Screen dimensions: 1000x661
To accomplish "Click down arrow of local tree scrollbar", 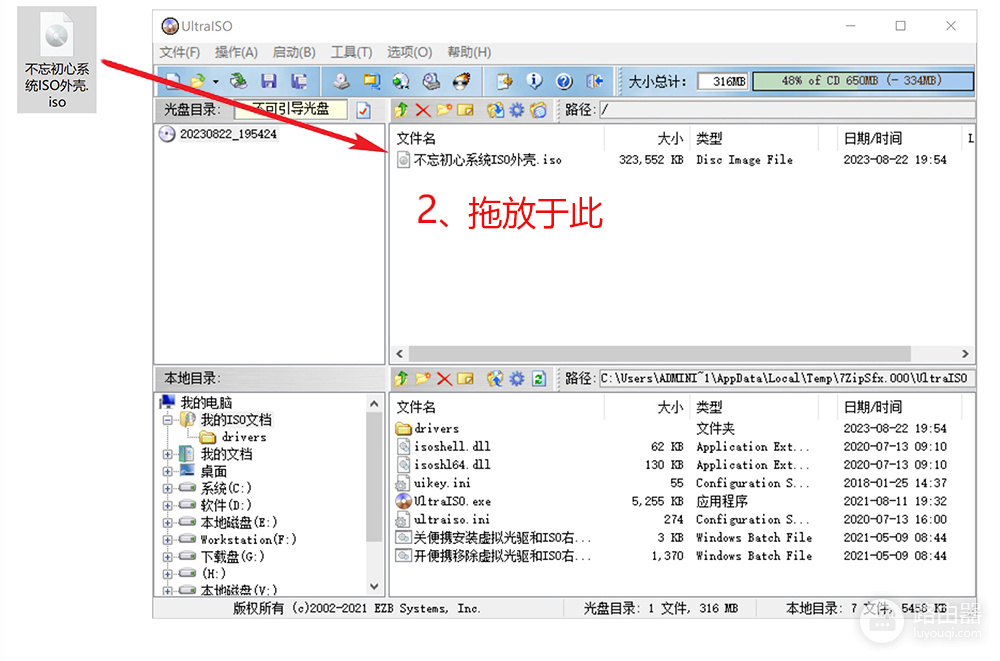I will [x=374, y=586].
